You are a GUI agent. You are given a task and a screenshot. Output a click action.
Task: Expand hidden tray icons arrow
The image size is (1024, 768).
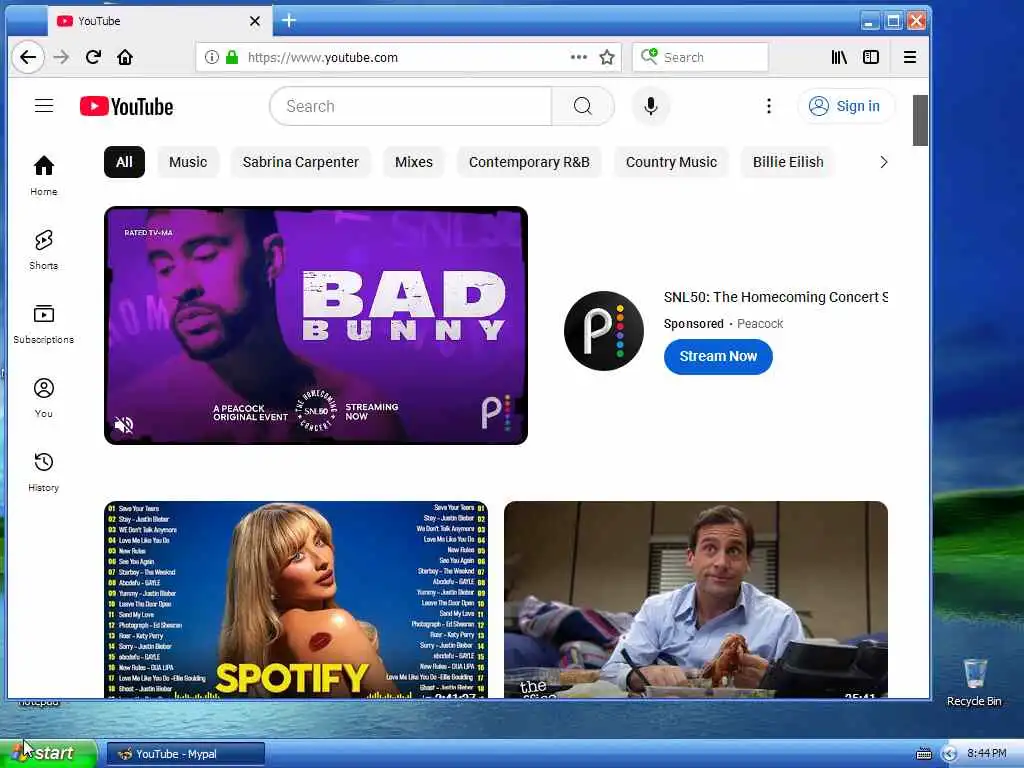(950, 754)
